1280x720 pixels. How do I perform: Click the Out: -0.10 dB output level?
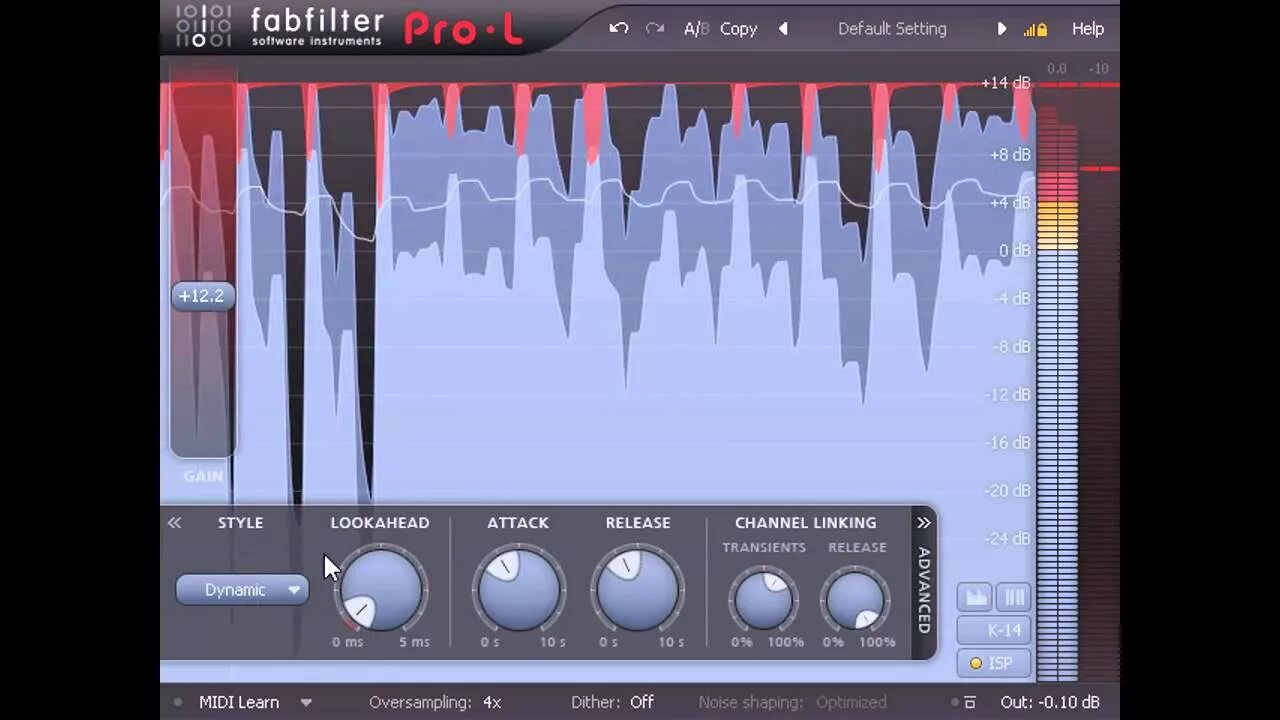(x=1049, y=702)
